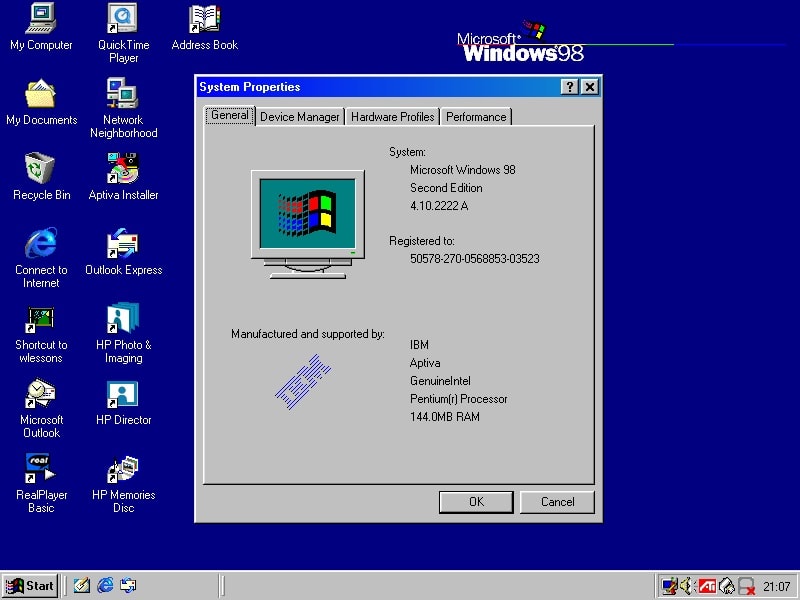800x600 pixels.
Task: Click the first quick launch notepad icon
Action: (82, 585)
